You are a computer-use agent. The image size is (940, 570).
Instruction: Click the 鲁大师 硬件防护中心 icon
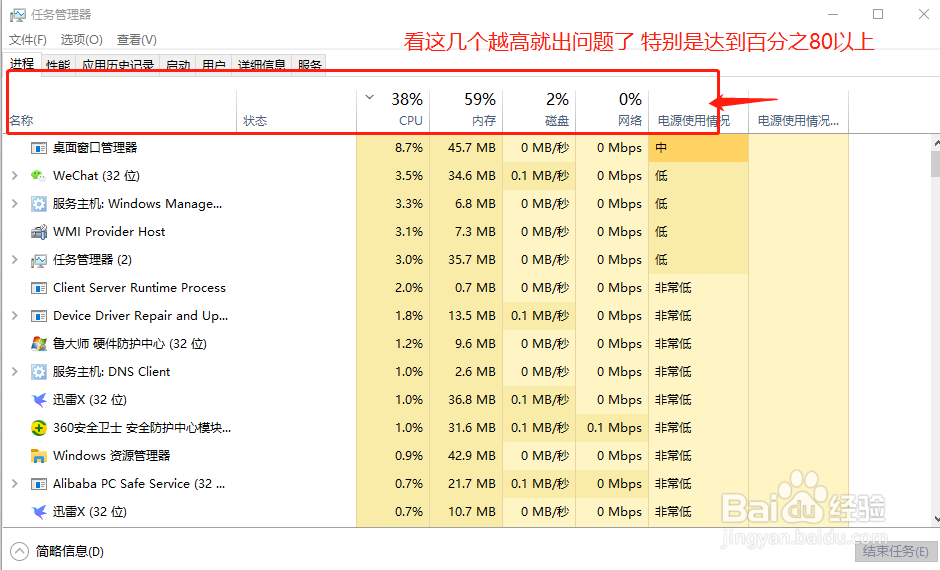[39, 344]
